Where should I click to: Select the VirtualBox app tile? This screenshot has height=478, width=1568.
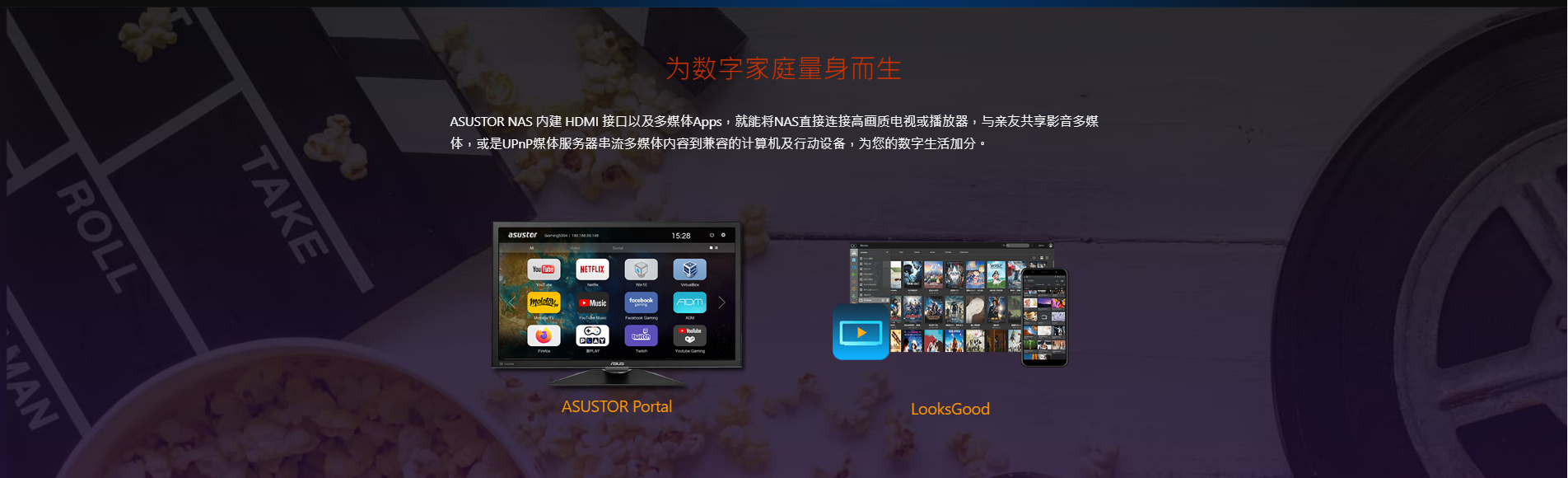(x=689, y=269)
